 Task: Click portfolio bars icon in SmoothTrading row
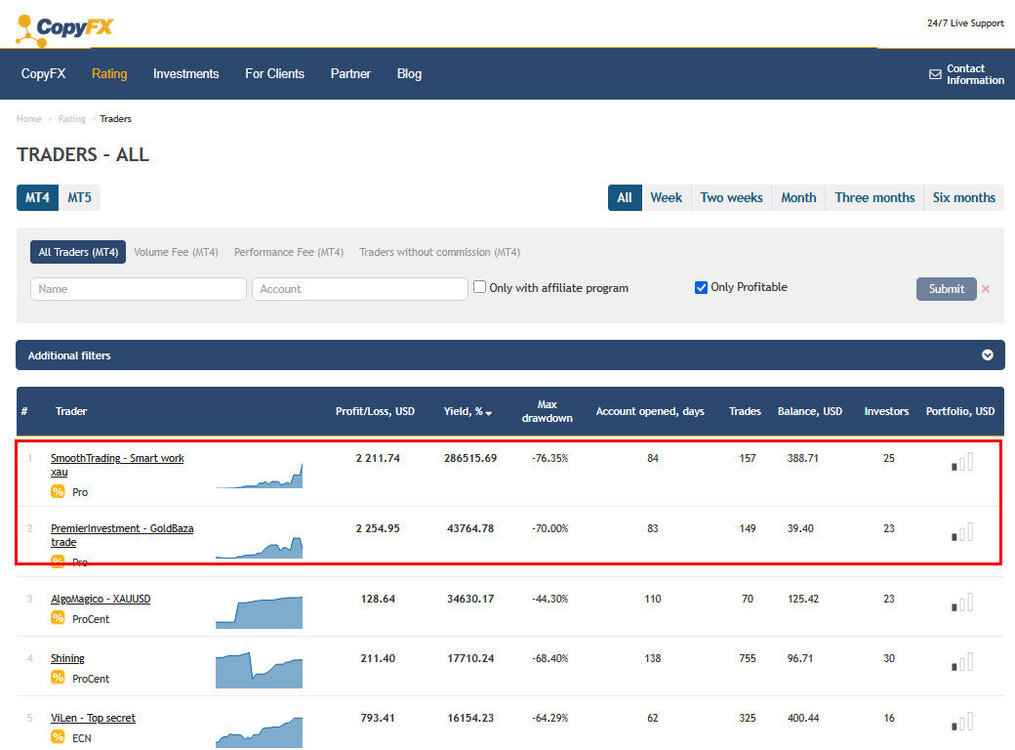click(x=962, y=461)
